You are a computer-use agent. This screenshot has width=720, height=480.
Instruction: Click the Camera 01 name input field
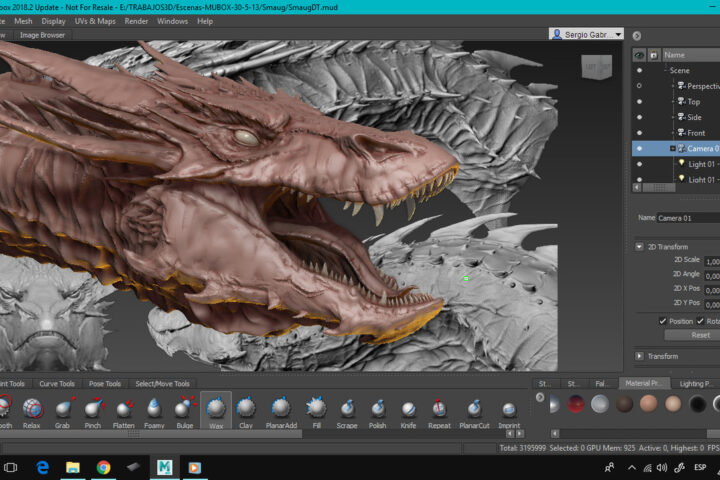click(x=688, y=218)
